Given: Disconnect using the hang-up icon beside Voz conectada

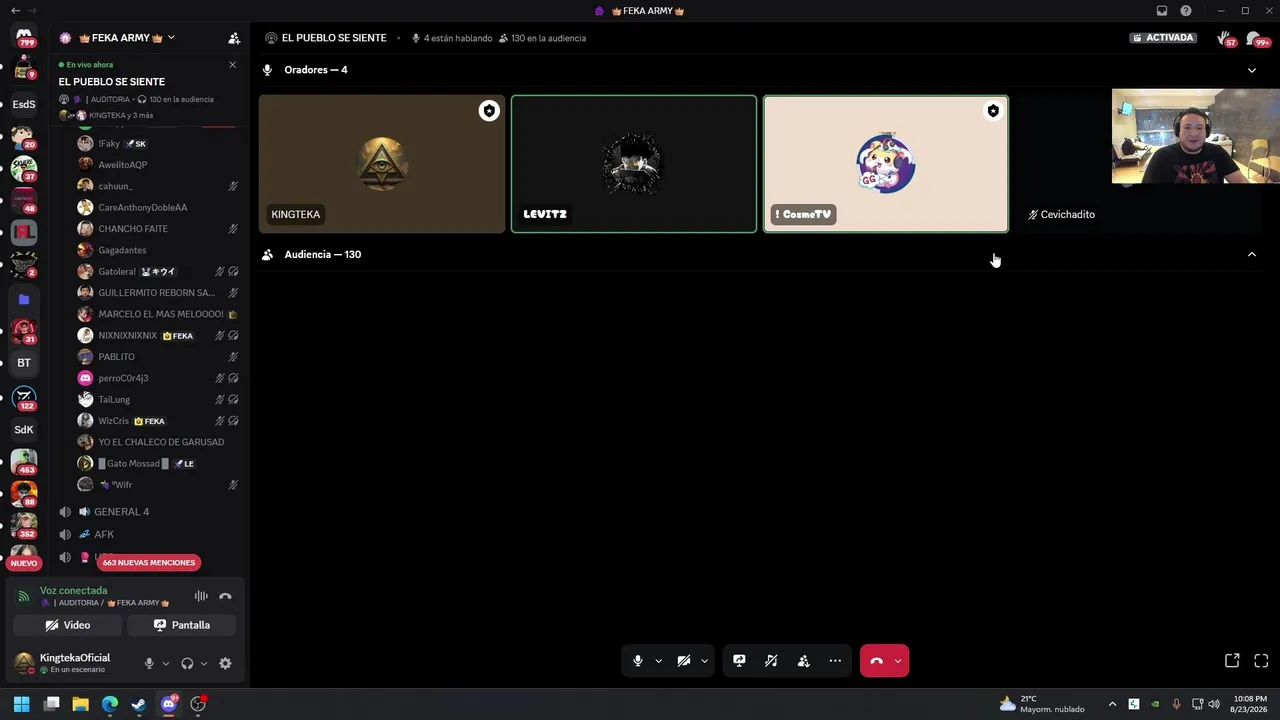Looking at the screenshot, I should click(225, 596).
